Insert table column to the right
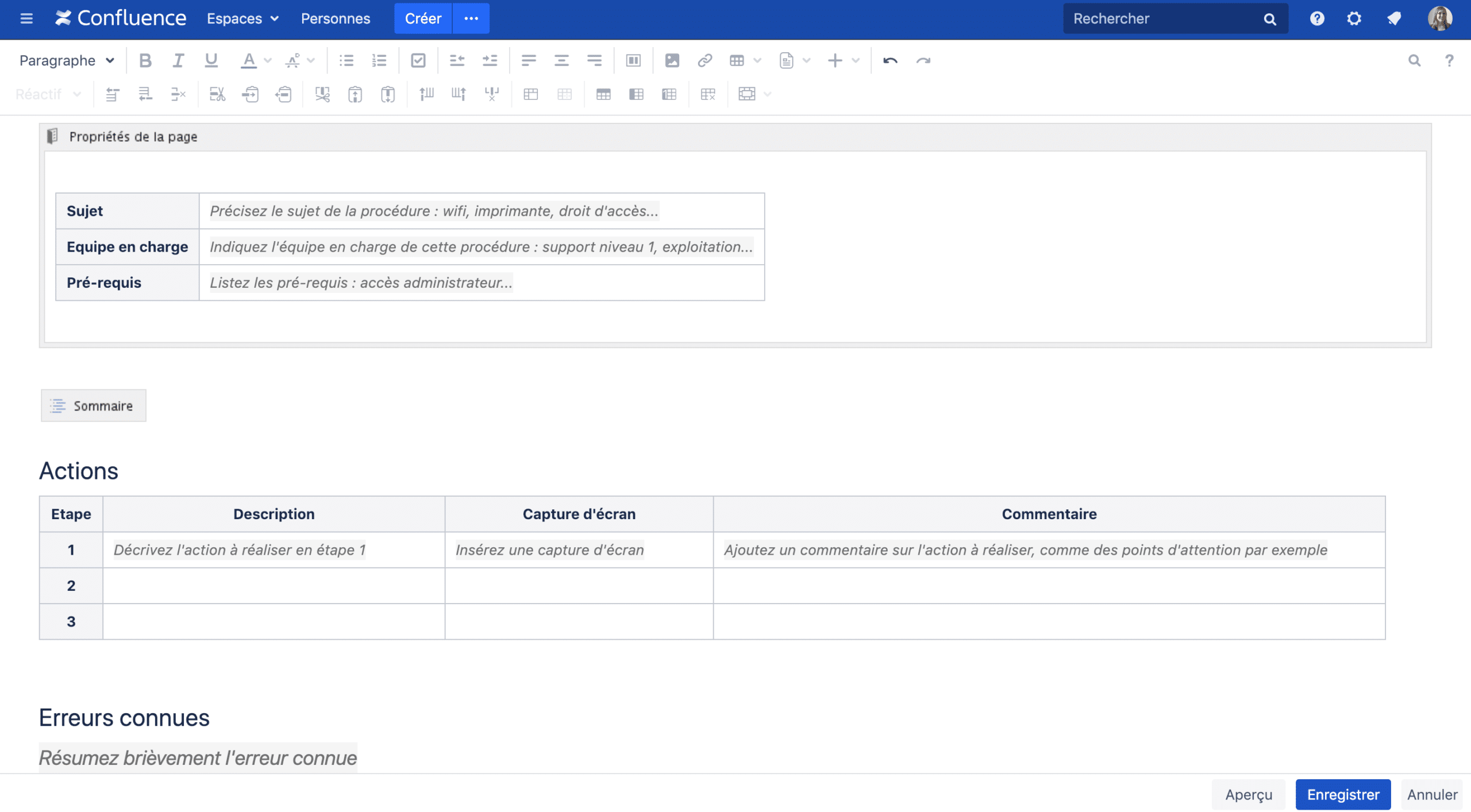 pos(459,94)
